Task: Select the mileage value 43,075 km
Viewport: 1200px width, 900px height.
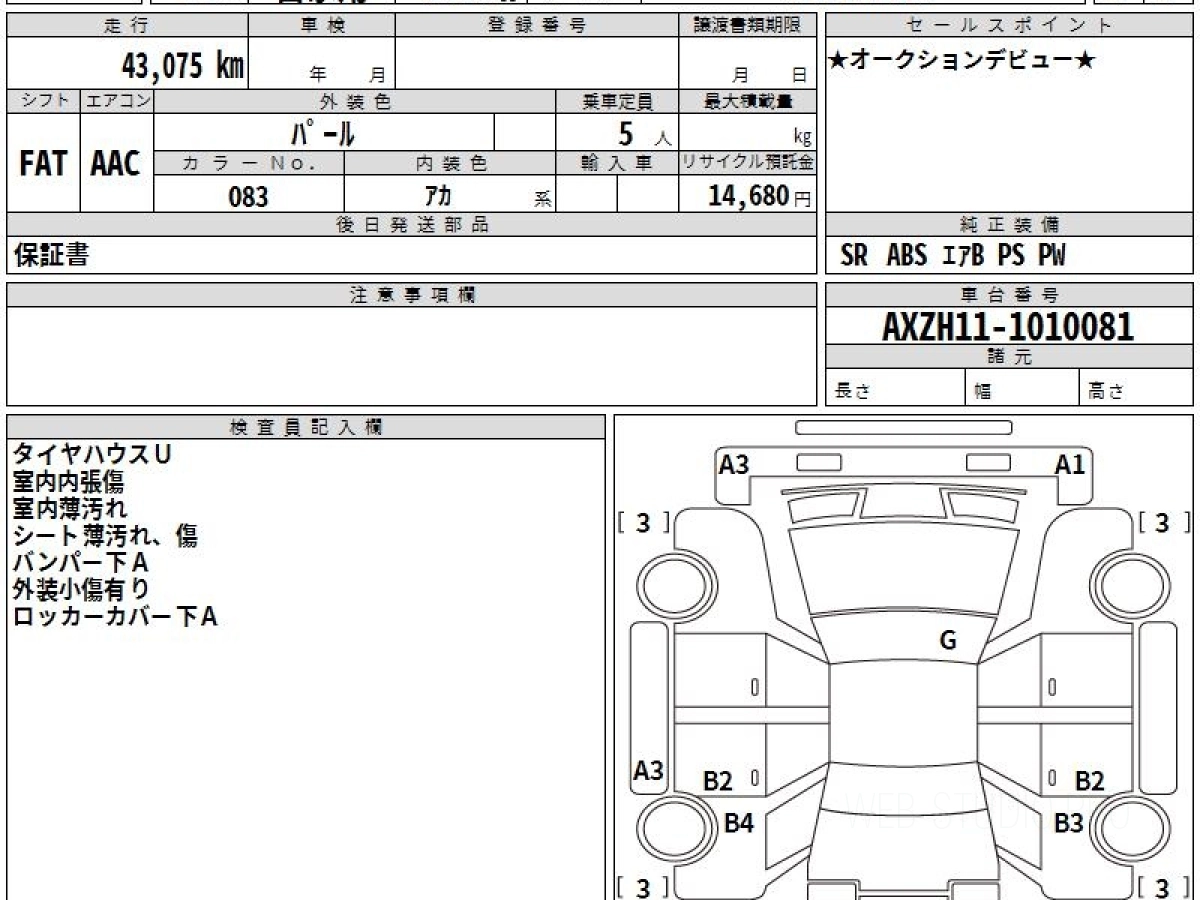Action: (x=183, y=66)
